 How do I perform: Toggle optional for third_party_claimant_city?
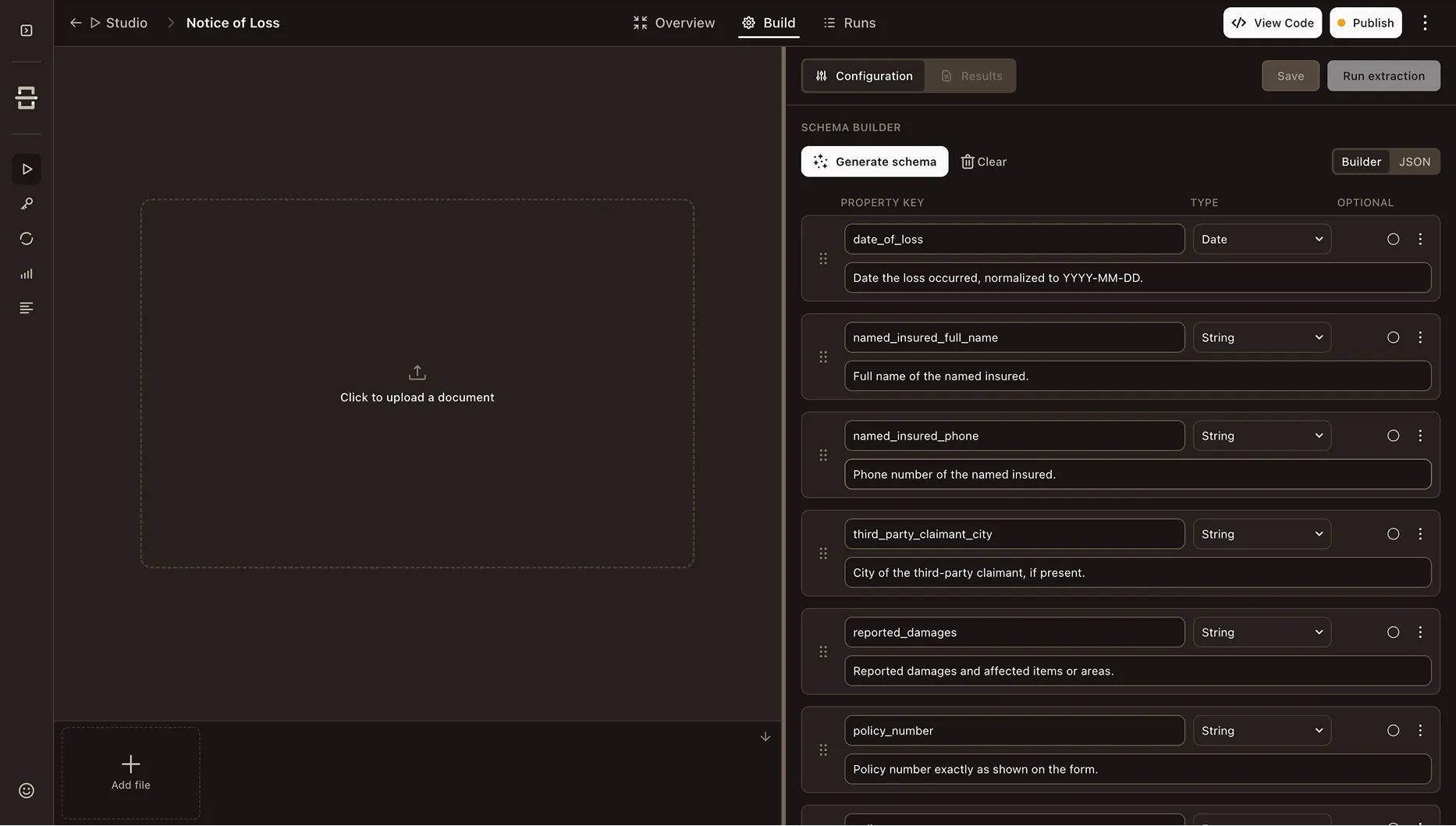[x=1393, y=535]
